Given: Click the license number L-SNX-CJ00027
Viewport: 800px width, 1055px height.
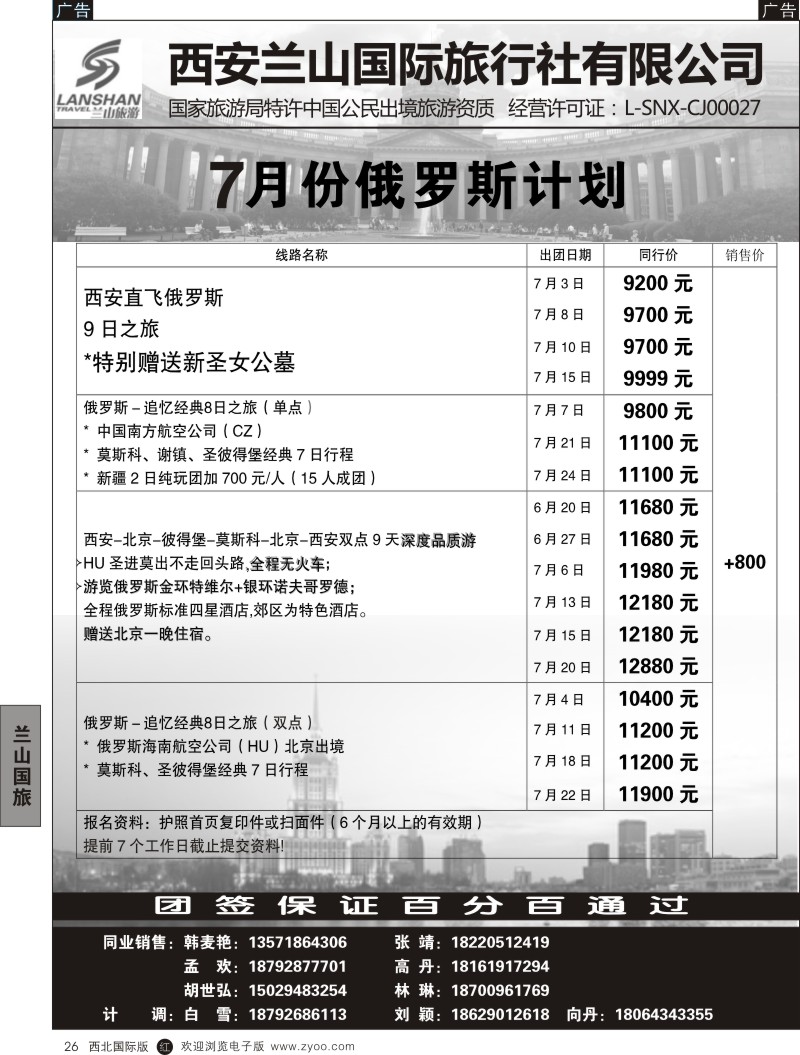Looking at the screenshot, I should tap(692, 108).
